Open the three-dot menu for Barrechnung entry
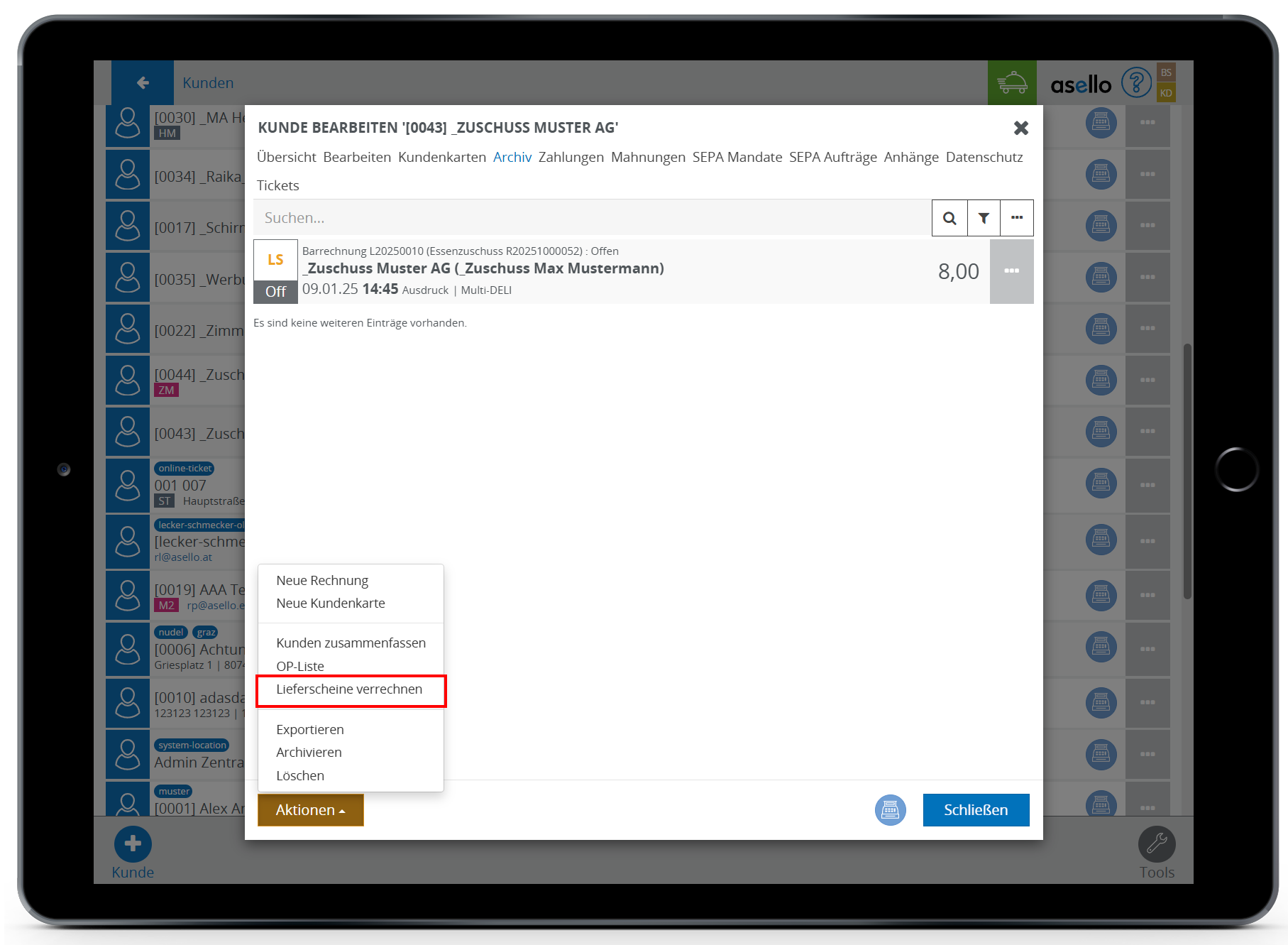 point(1011,271)
